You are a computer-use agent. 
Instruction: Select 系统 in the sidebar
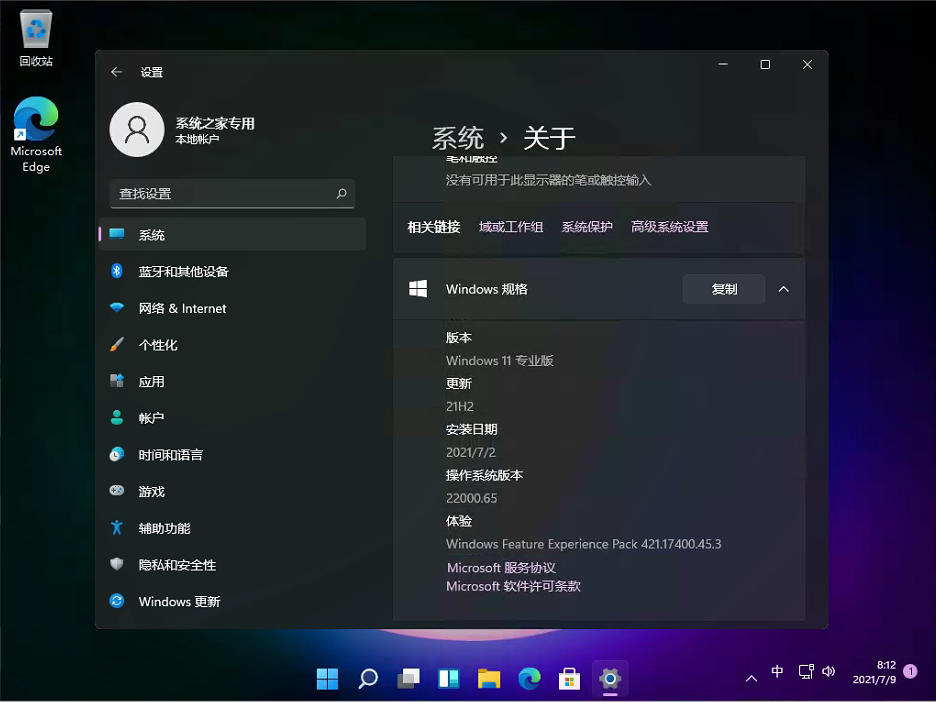pos(232,235)
